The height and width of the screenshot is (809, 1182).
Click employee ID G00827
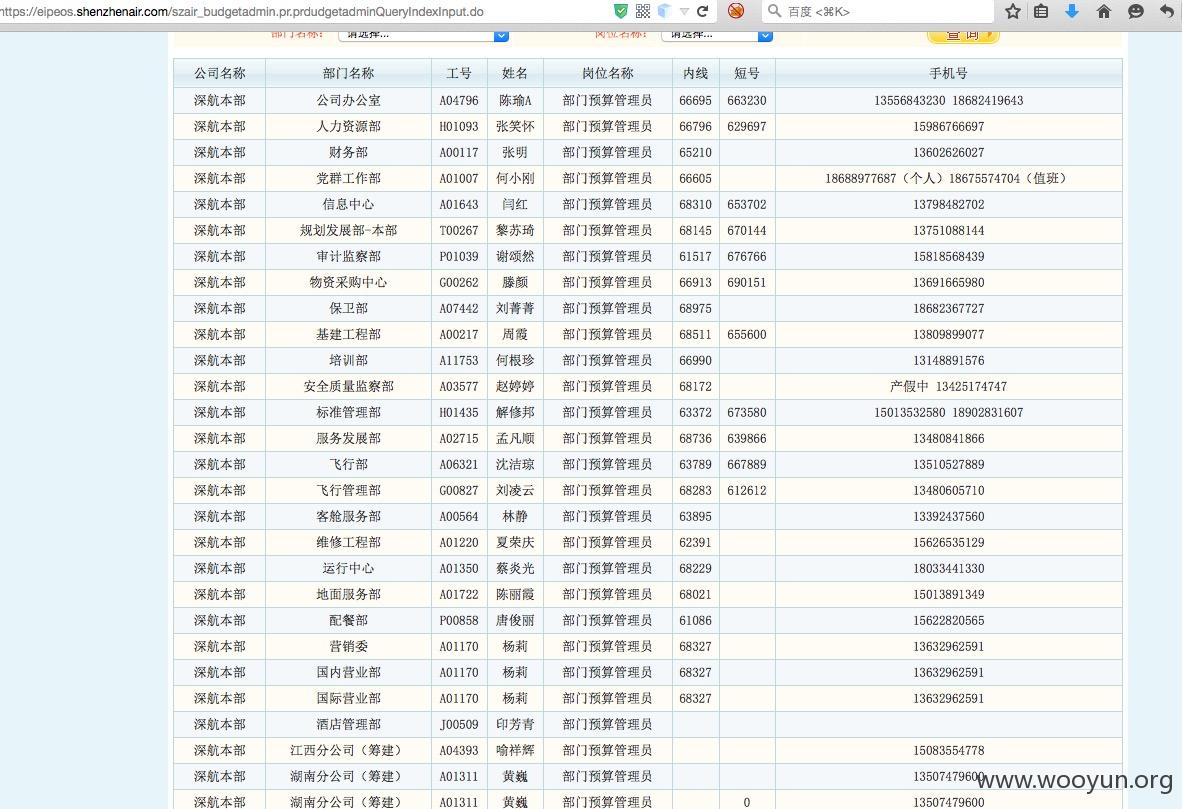(x=459, y=491)
